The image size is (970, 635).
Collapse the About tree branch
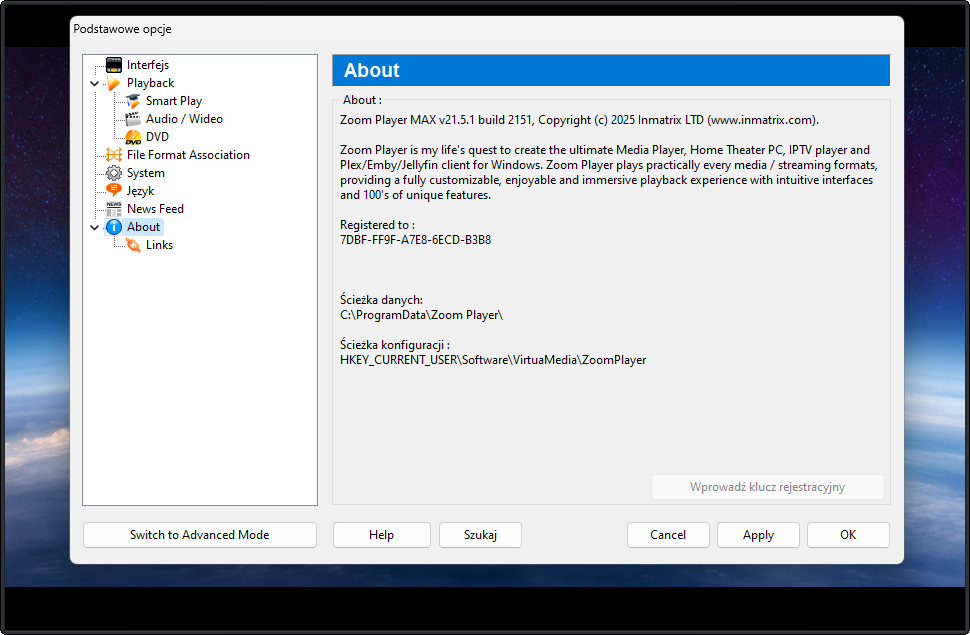(95, 227)
